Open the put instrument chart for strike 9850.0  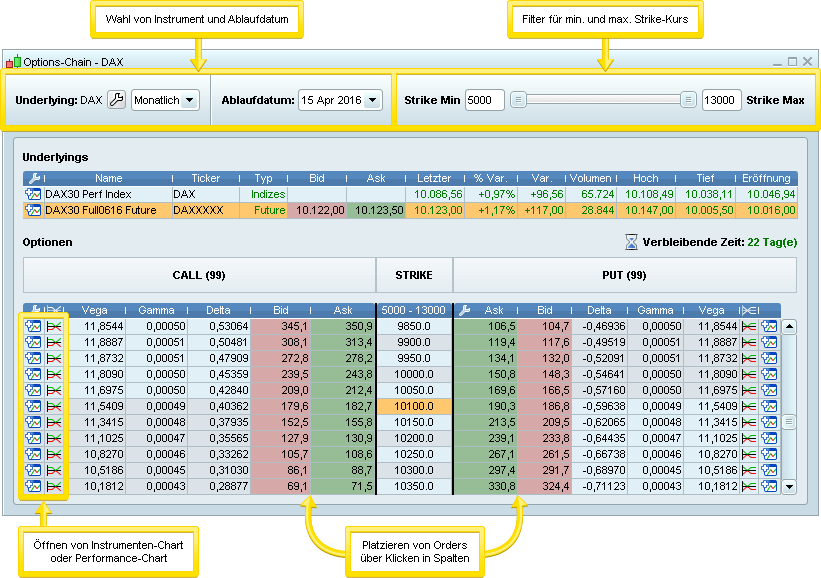coord(769,326)
